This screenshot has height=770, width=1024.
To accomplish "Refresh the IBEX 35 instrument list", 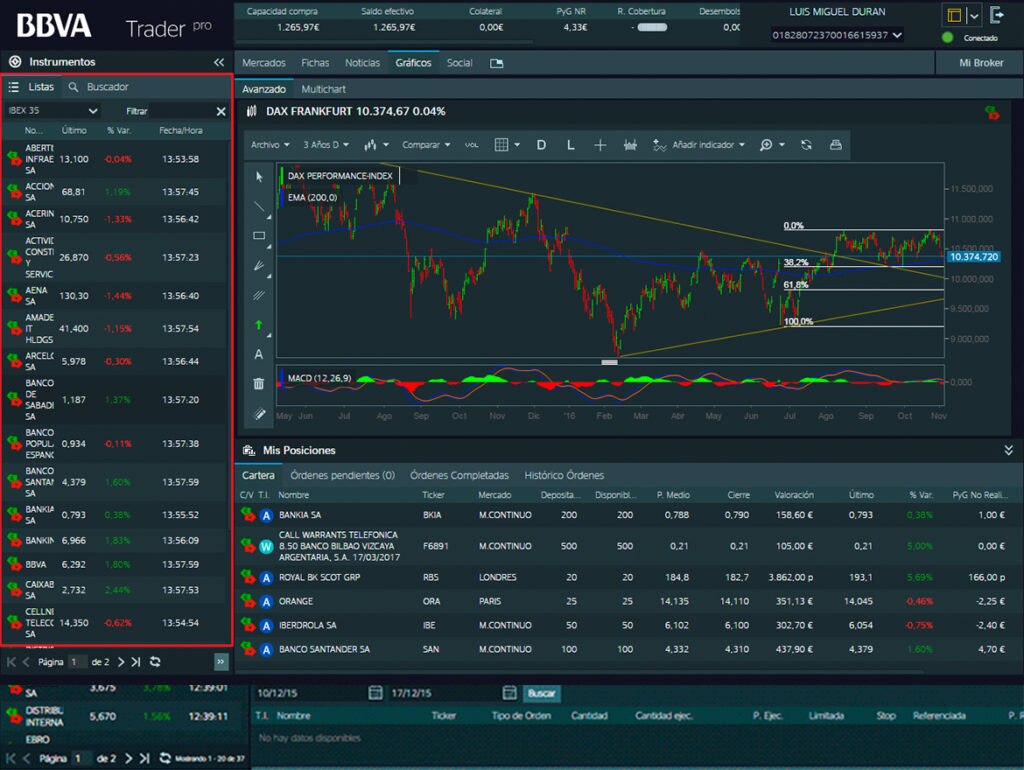I will [x=155, y=662].
